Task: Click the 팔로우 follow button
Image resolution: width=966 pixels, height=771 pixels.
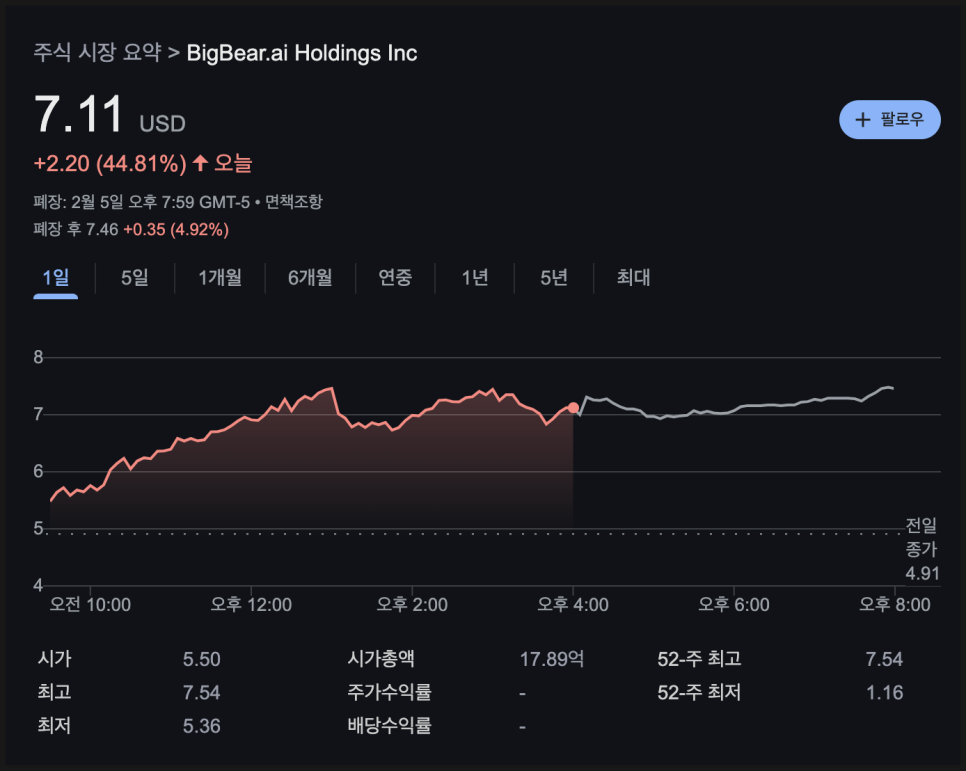Action: click(x=889, y=120)
